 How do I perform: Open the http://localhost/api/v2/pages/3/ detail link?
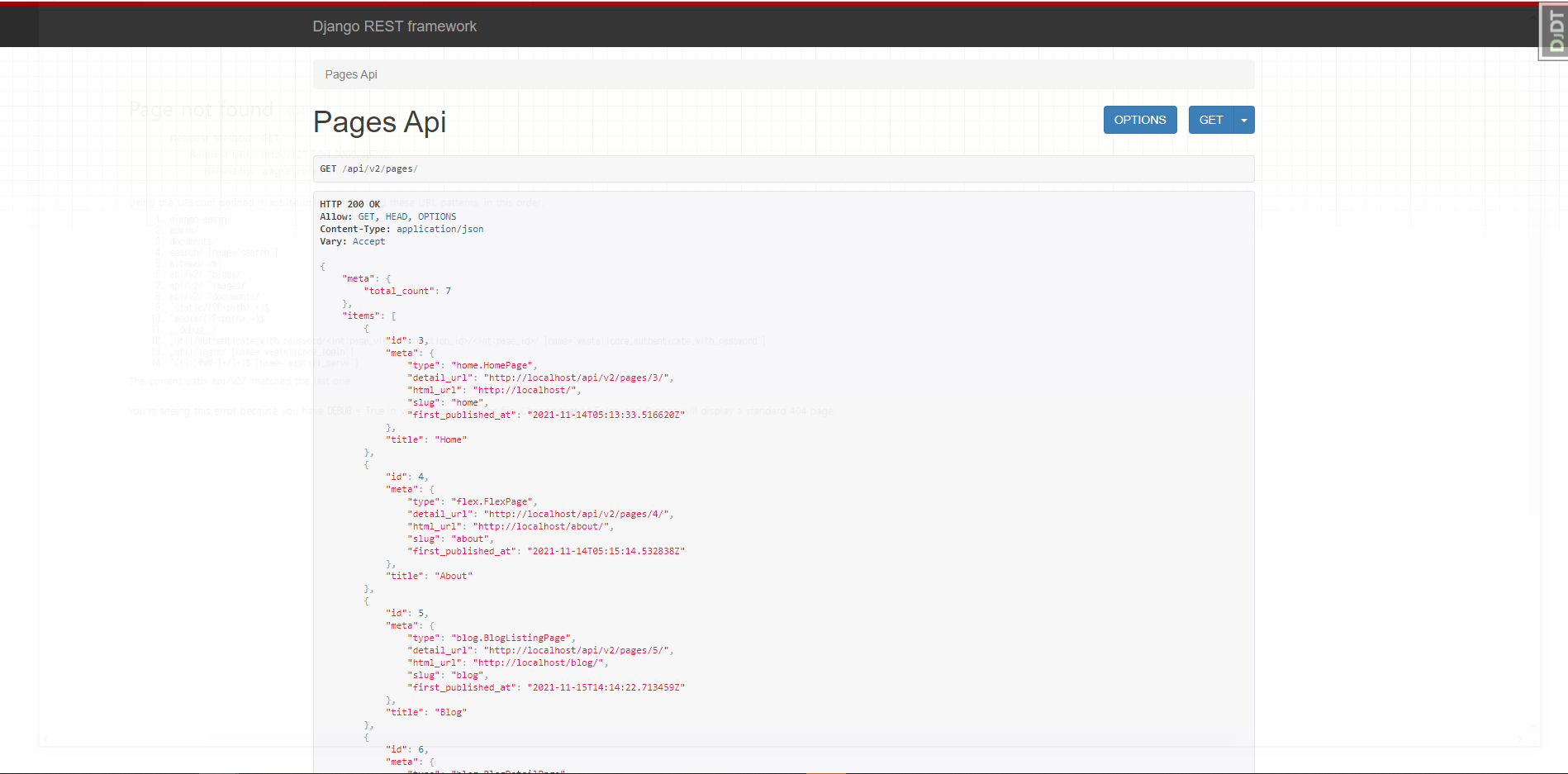click(x=579, y=378)
